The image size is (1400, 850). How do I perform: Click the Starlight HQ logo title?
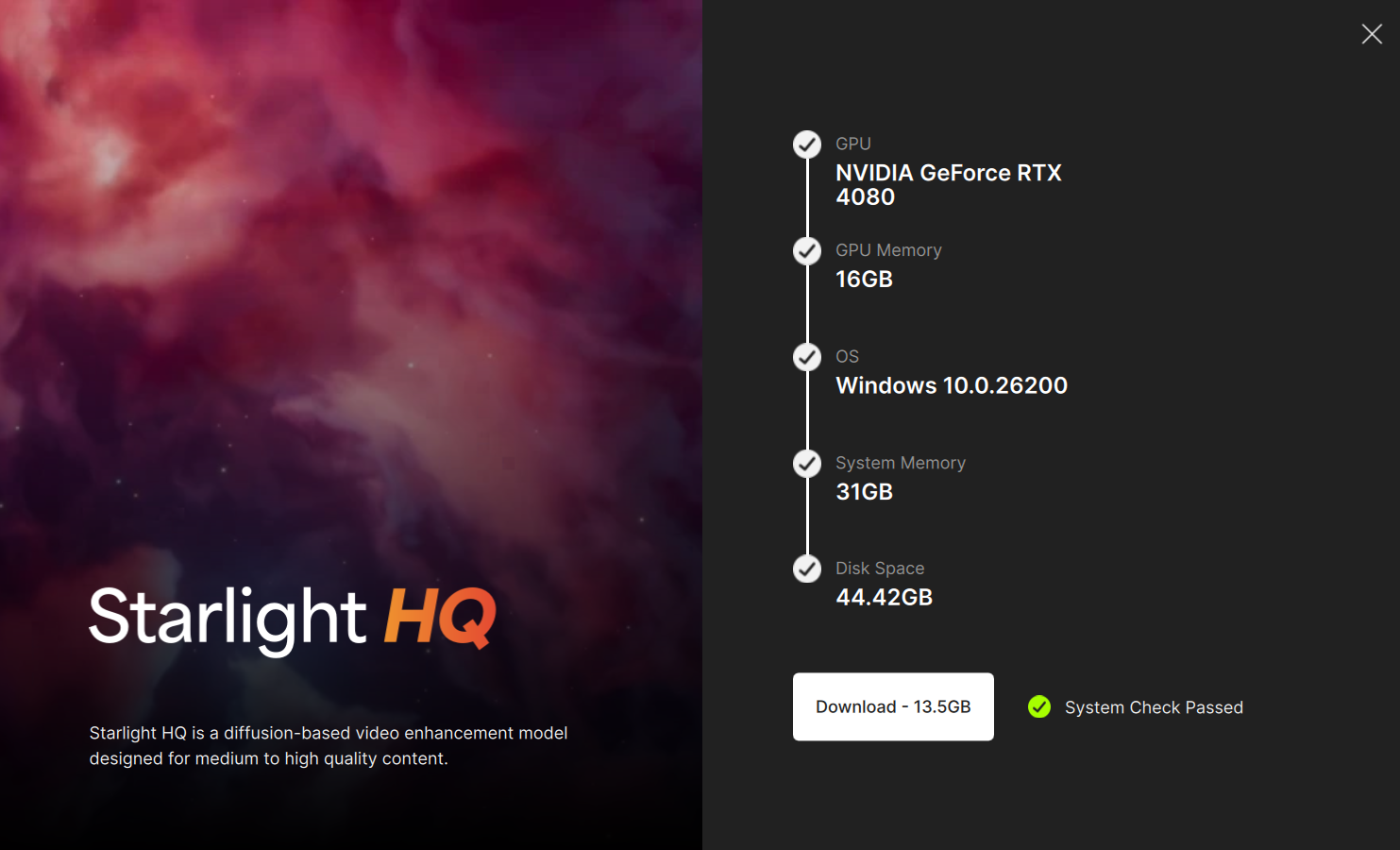click(x=293, y=618)
